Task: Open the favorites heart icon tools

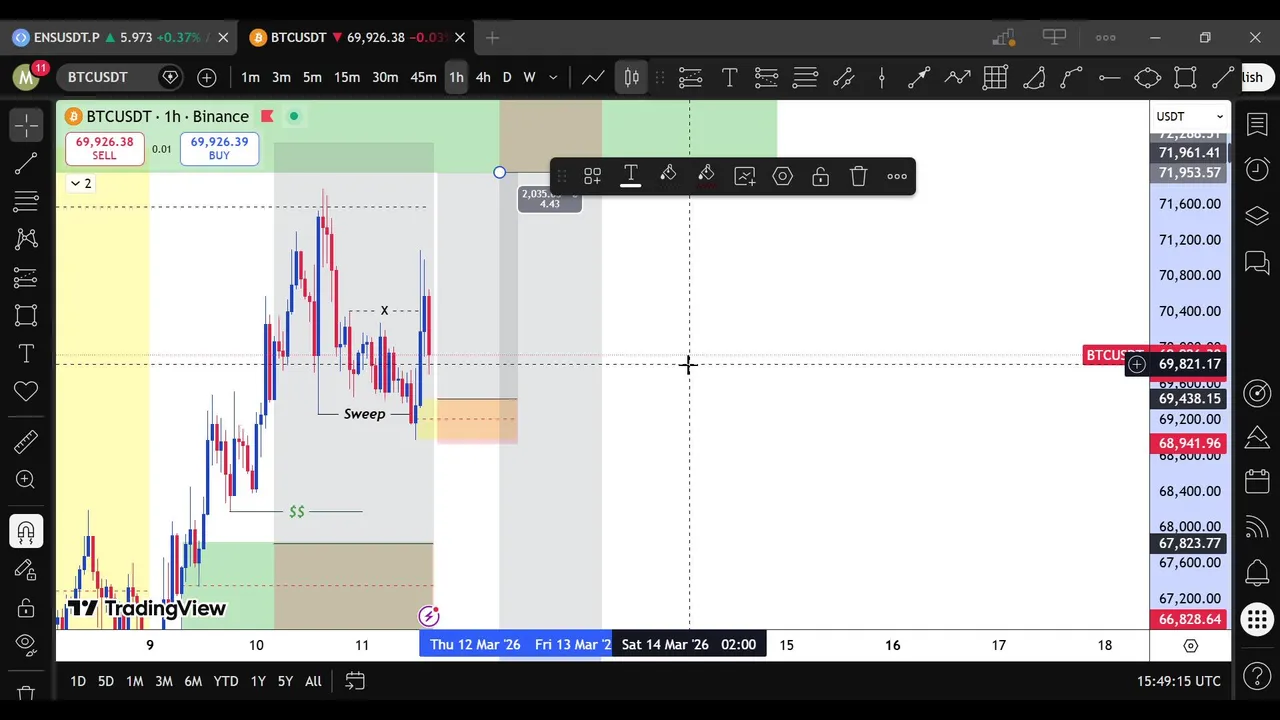Action: coord(27,391)
